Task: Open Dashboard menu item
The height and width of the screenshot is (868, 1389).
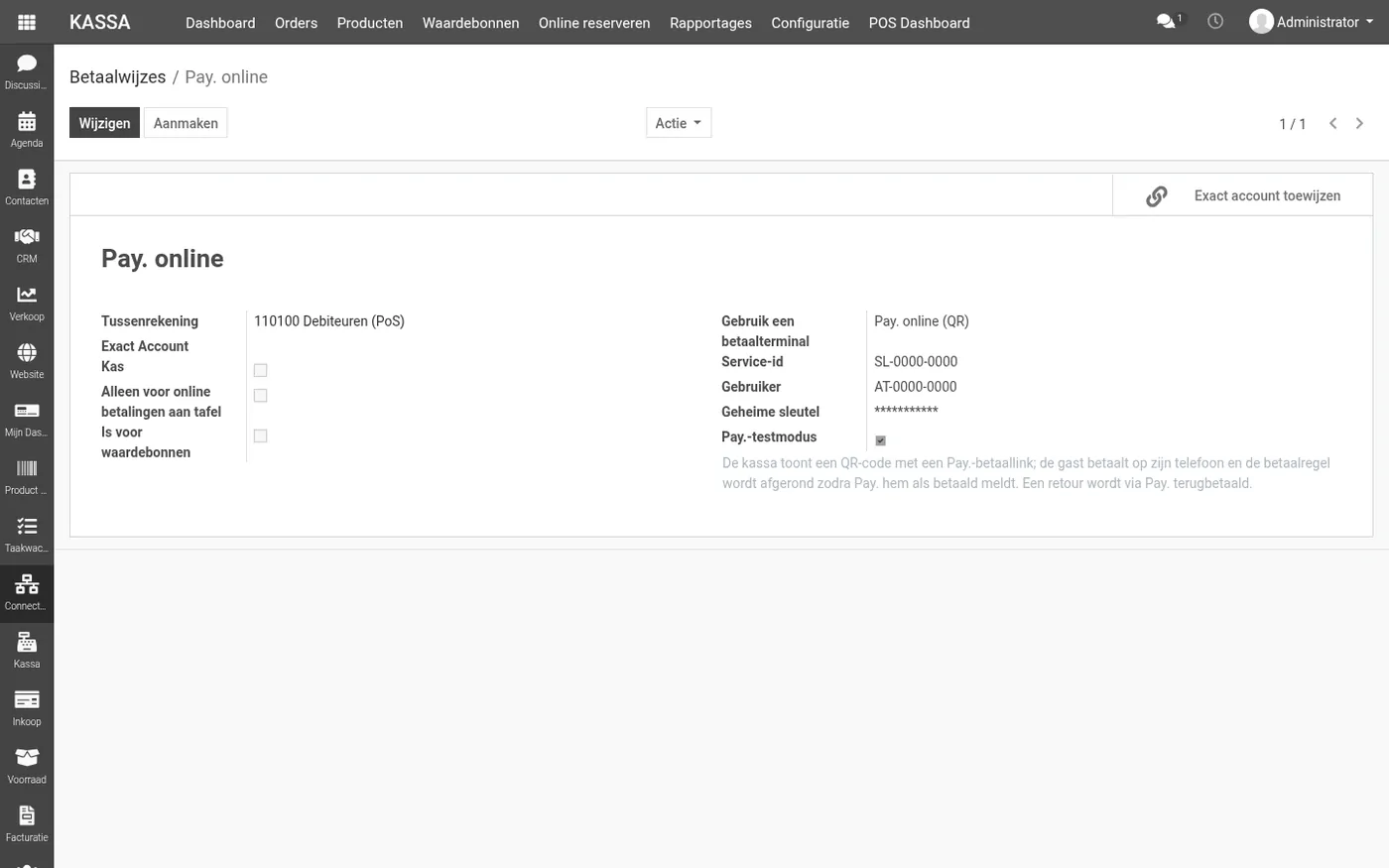Action: click(220, 22)
